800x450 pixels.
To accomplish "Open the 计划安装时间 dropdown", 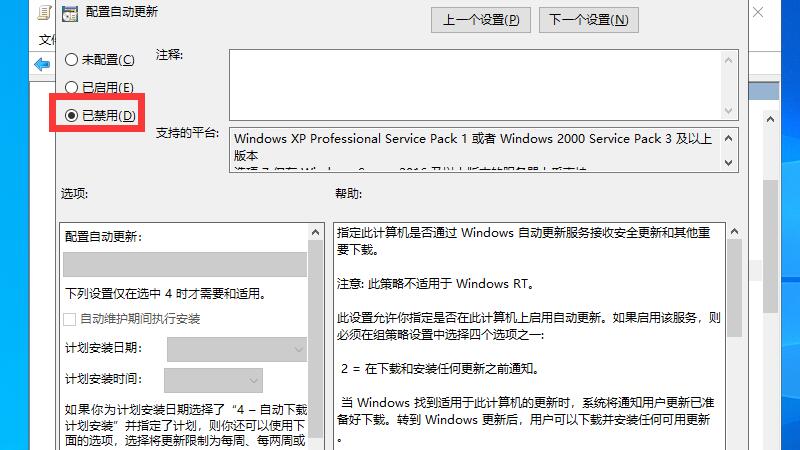I will coord(213,380).
